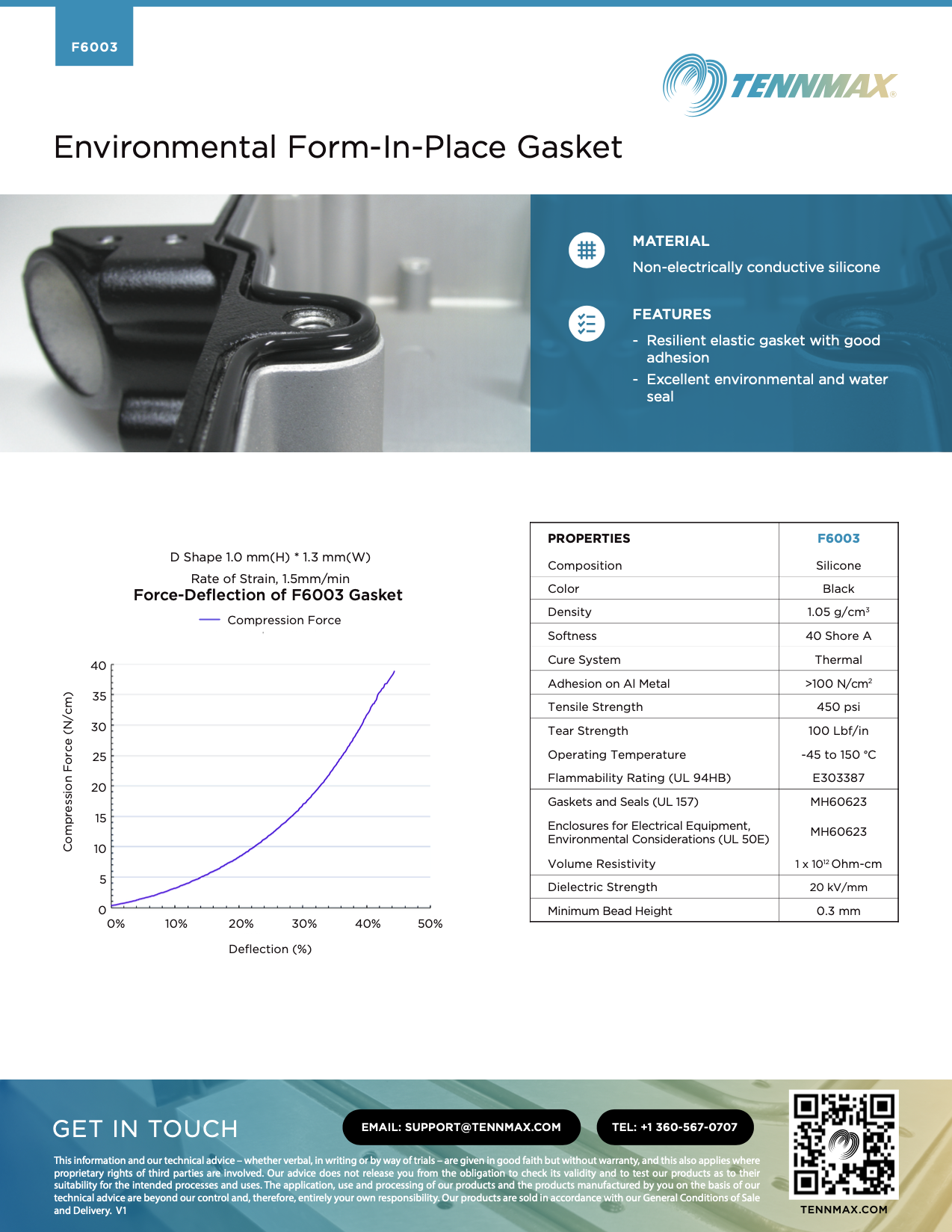The image size is (952, 1232).
Task: Click the Composition row label
Action: pyautogui.click(x=584, y=566)
